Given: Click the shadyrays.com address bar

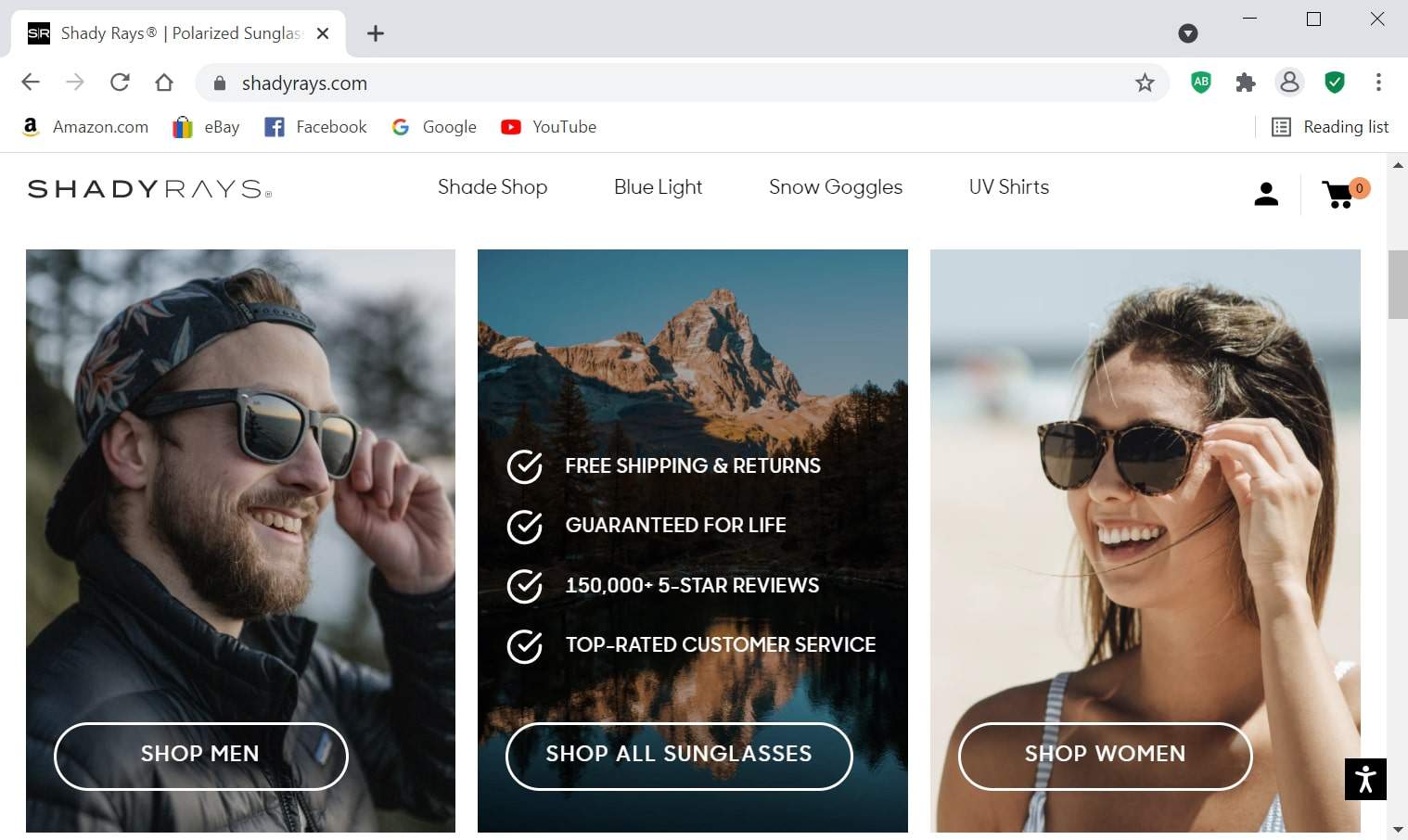Looking at the screenshot, I should tap(649, 83).
